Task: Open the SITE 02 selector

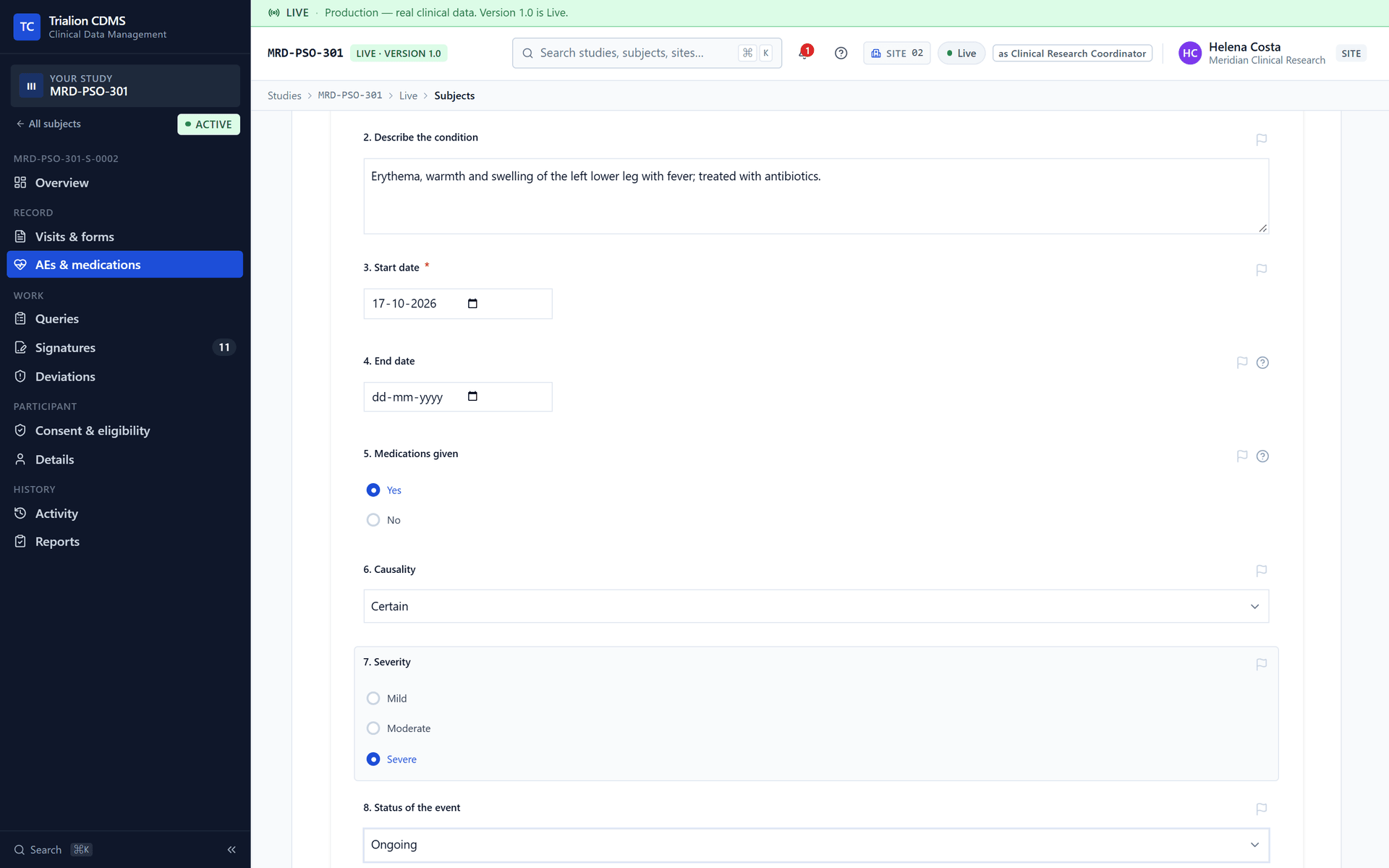Action: click(x=896, y=53)
